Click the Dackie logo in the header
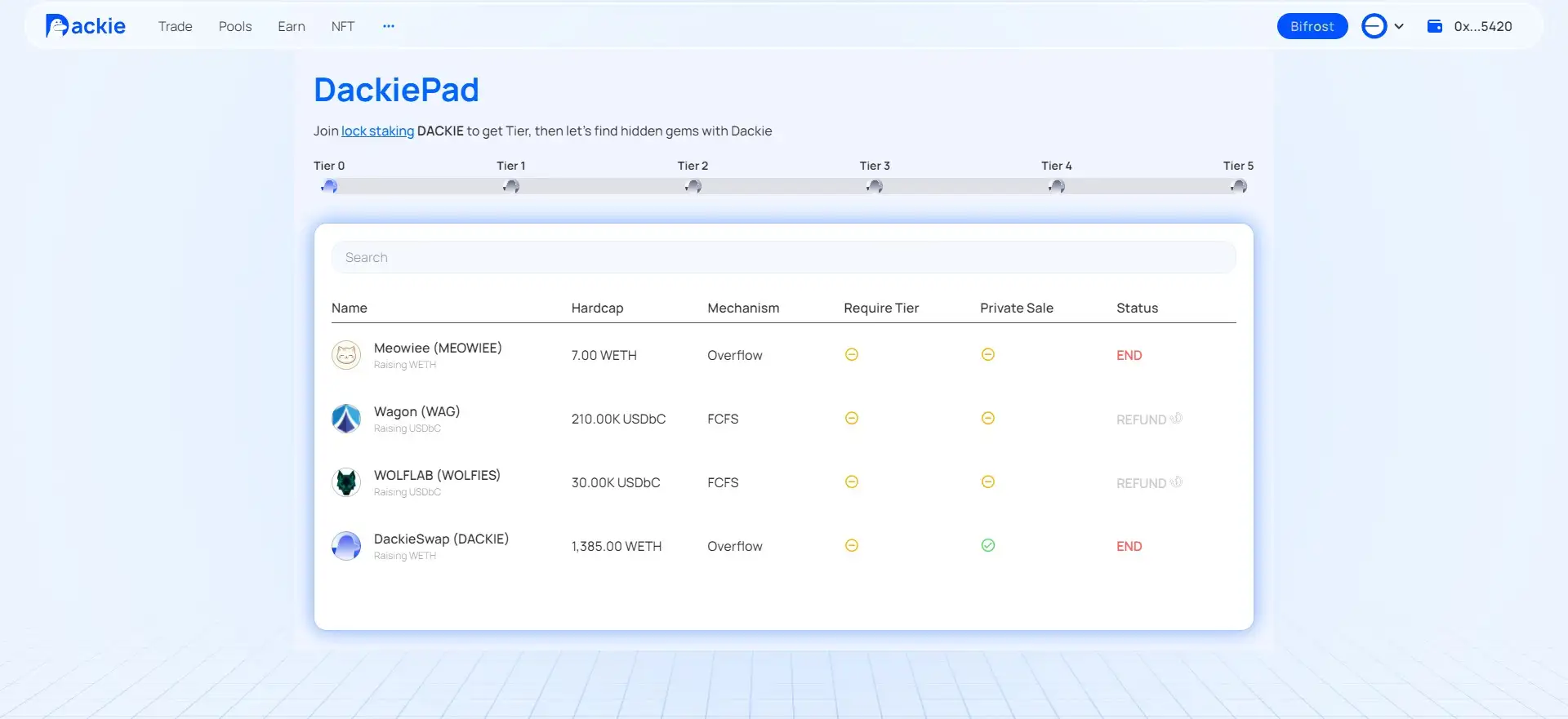The image size is (1568, 719). [x=86, y=26]
